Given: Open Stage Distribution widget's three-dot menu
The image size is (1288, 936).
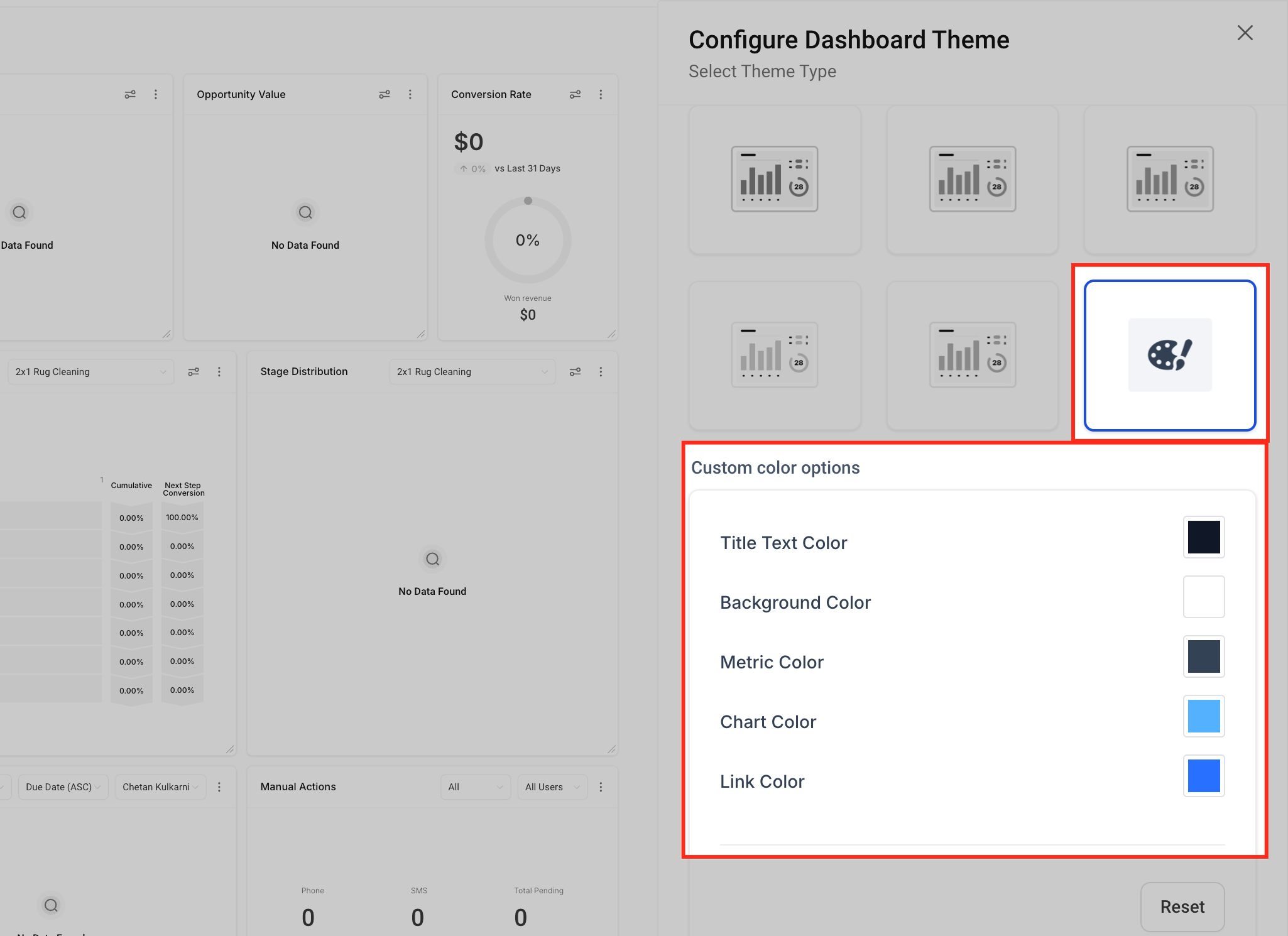Looking at the screenshot, I should point(601,372).
